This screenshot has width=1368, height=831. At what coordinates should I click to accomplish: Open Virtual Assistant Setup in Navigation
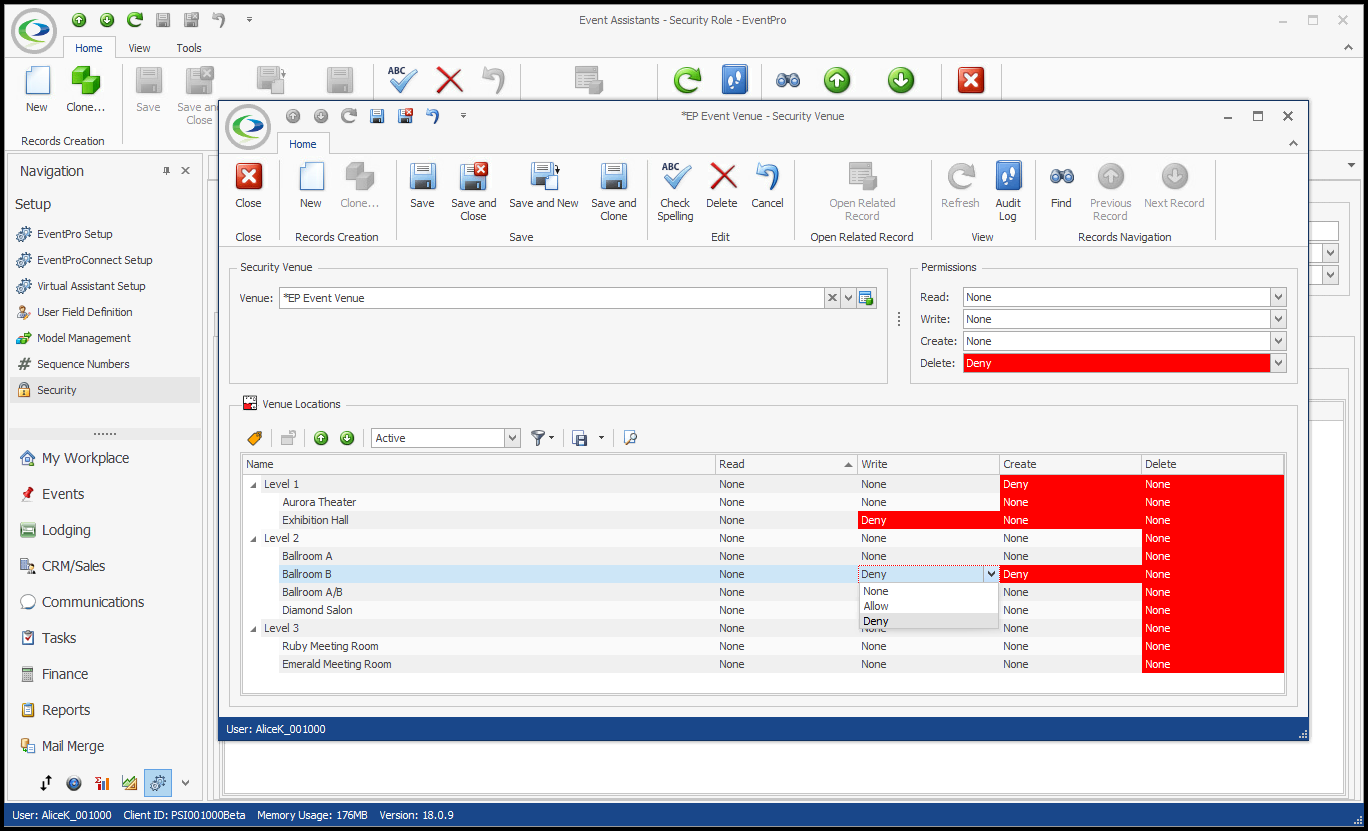click(x=91, y=286)
